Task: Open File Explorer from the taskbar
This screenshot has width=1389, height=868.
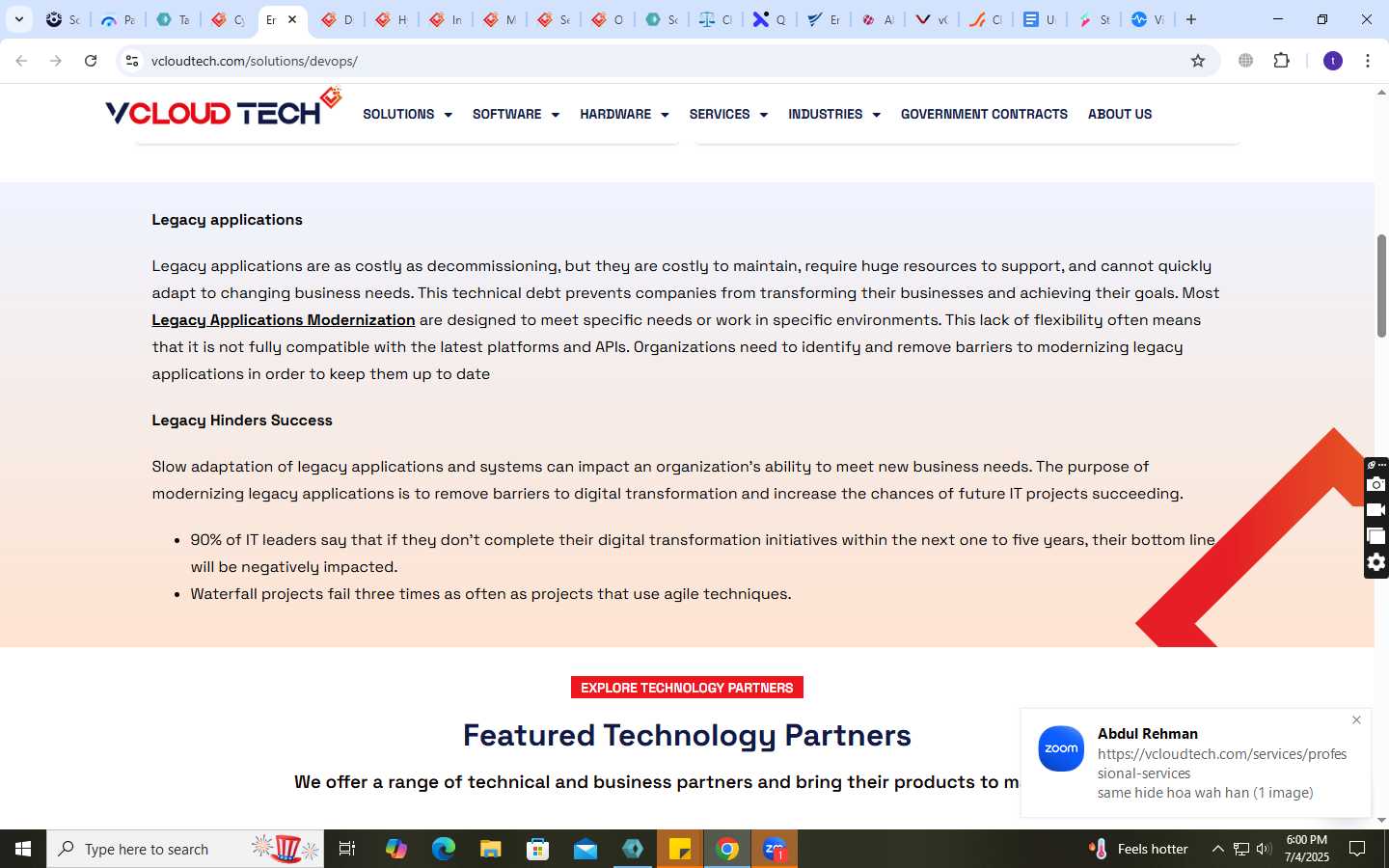Action: coord(491,849)
